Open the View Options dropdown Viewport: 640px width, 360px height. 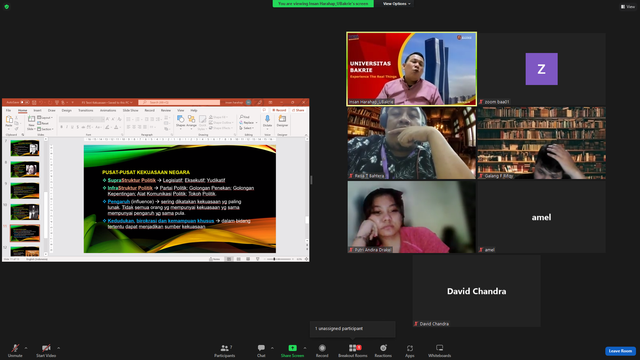tap(396, 4)
